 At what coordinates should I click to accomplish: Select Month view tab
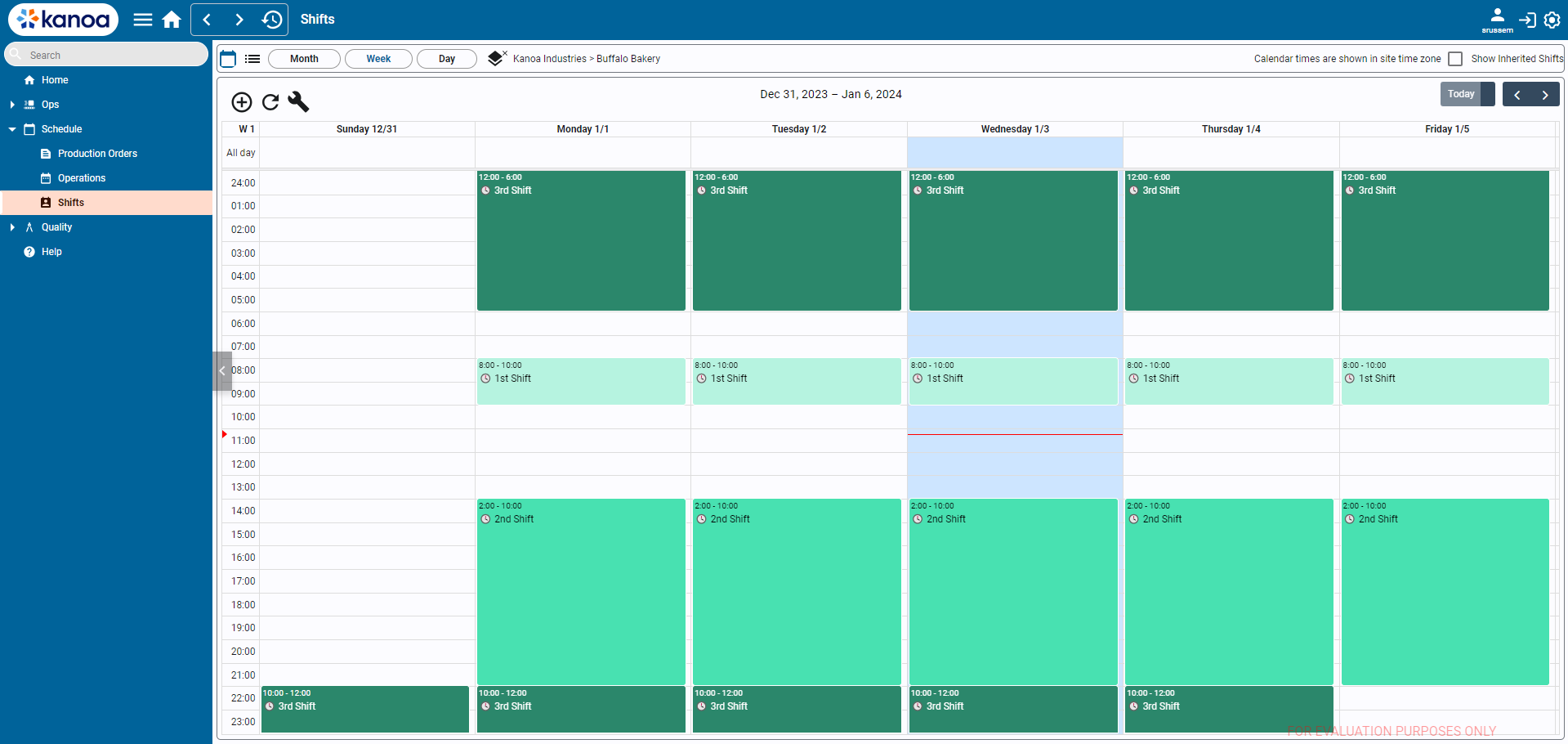(304, 59)
